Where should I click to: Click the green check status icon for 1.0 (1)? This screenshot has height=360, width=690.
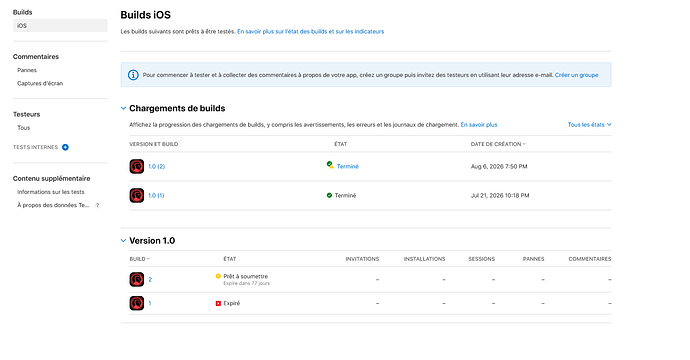click(x=329, y=195)
